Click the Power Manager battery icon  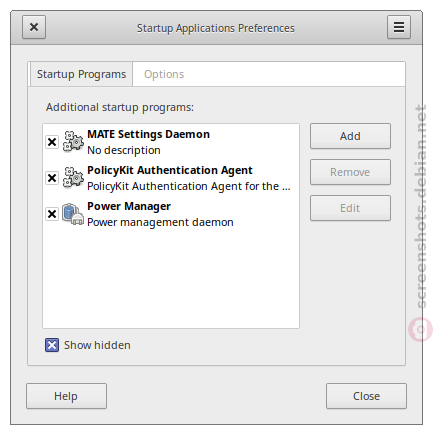click(x=73, y=214)
